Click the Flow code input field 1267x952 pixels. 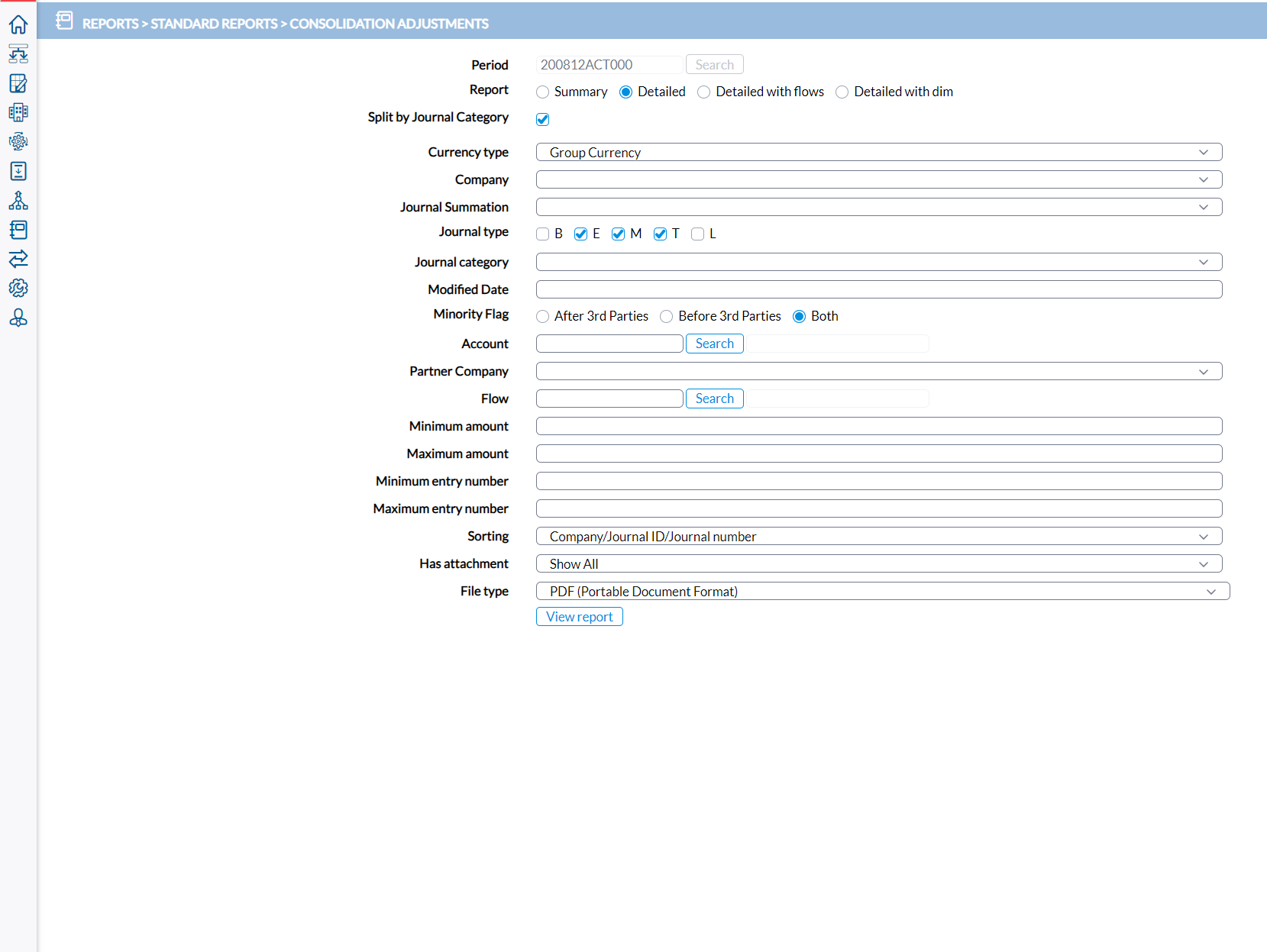click(x=609, y=399)
